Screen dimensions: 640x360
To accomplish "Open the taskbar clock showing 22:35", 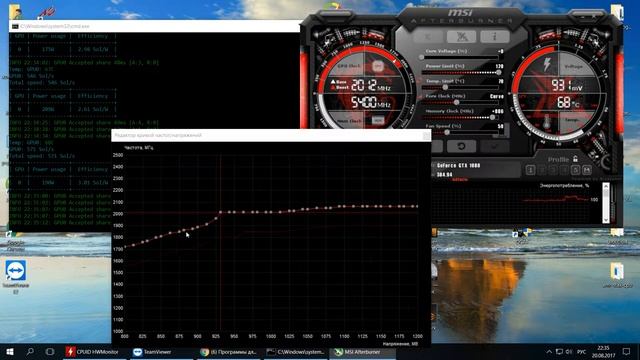I will [x=604, y=352].
